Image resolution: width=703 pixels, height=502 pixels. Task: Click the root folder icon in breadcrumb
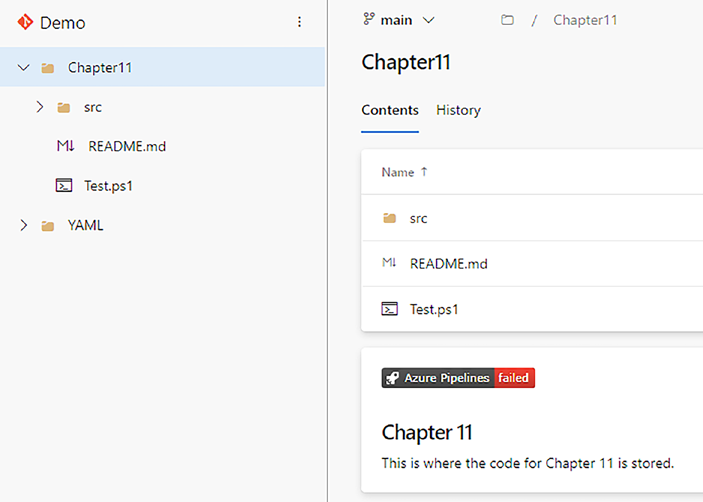click(507, 20)
